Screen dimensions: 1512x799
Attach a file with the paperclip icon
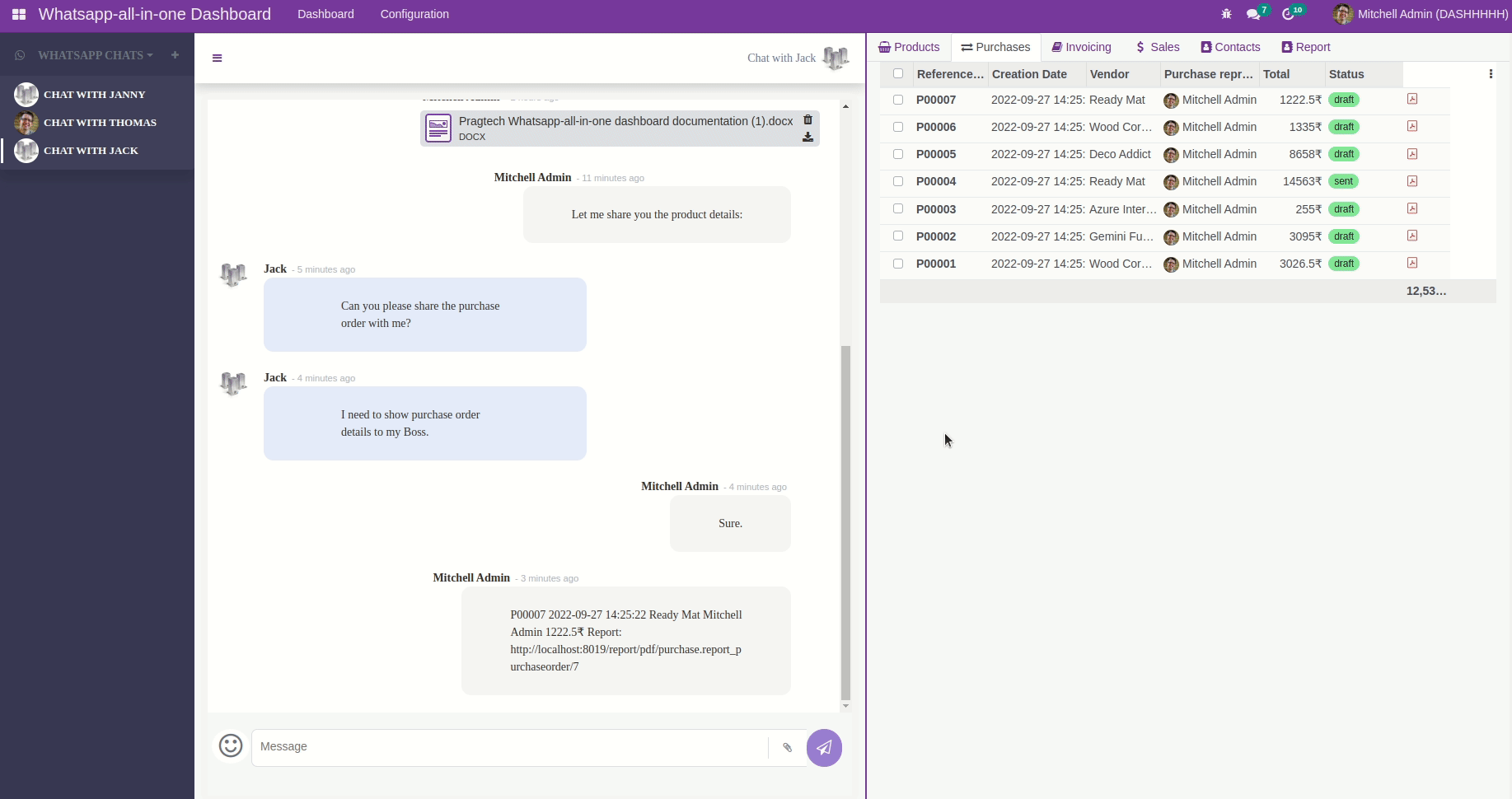787,748
